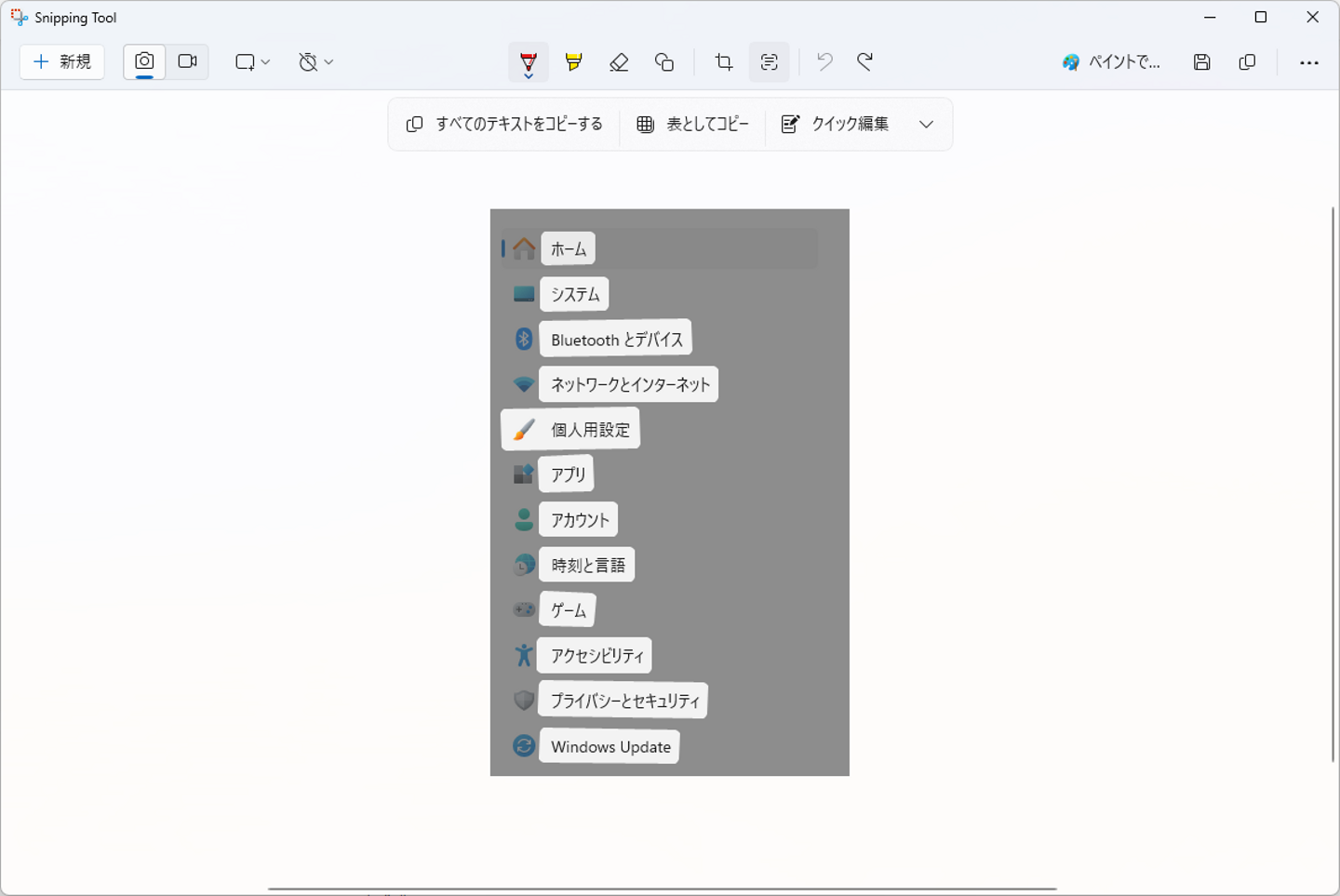The image size is (1340, 896).
Task: Click the ゲーム text in the snip
Action: pyautogui.click(x=569, y=610)
